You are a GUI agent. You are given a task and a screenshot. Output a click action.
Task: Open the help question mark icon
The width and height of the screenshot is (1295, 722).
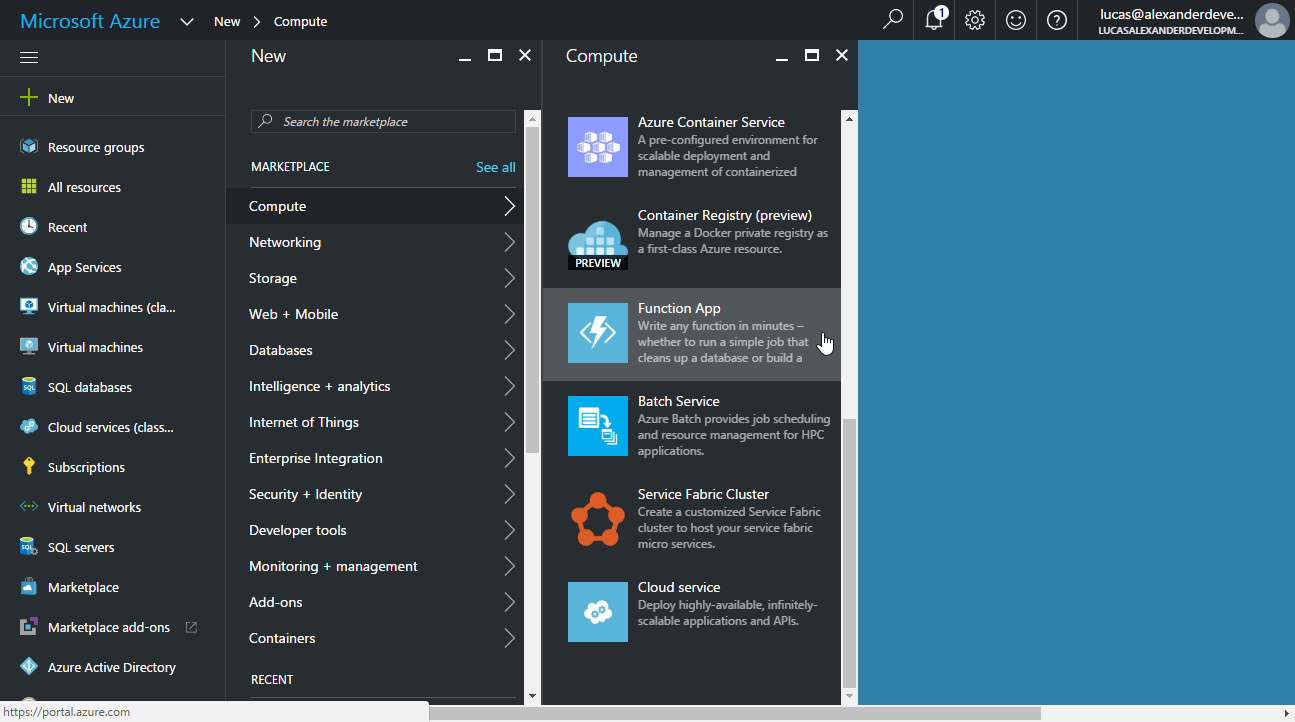click(1057, 20)
